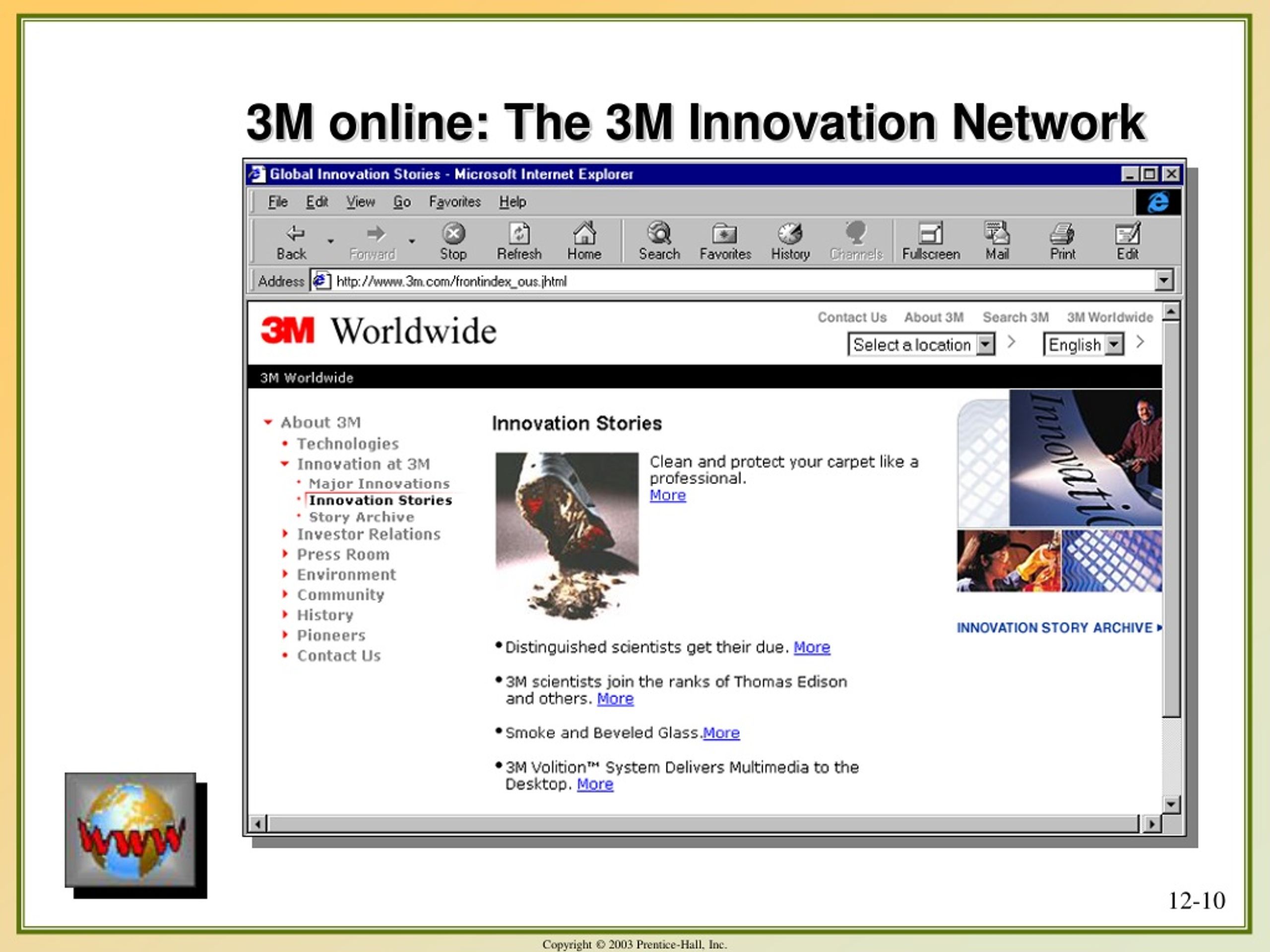The height and width of the screenshot is (952, 1270).
Task: Expand the Investor Relations section
Action: tap(285, 534)
